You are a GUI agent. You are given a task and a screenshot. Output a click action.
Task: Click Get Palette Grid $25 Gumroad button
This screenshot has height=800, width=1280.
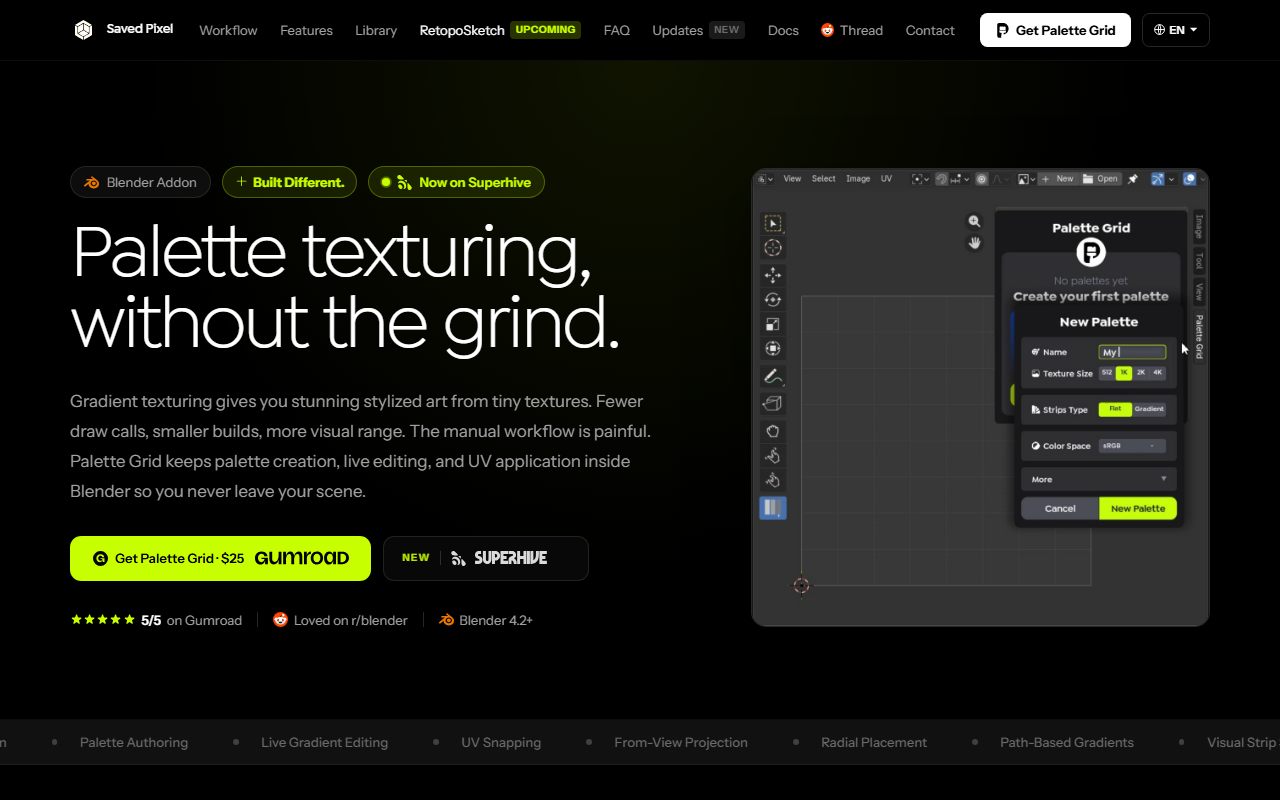point(220,558)
